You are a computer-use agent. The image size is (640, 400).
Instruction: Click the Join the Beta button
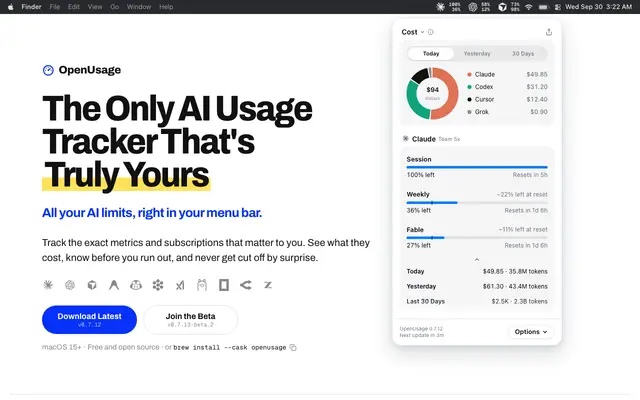point(191,320)
